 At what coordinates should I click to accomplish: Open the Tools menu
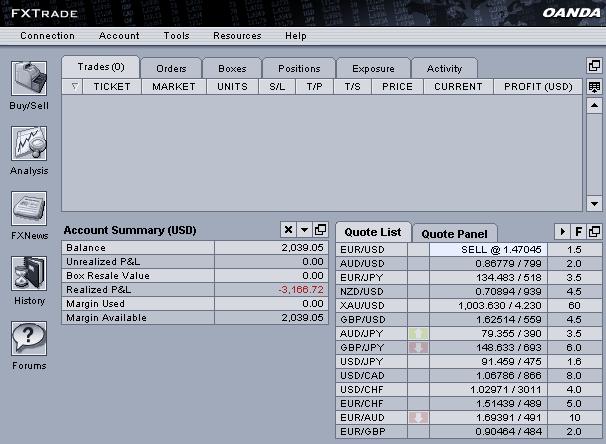[176, 36]
